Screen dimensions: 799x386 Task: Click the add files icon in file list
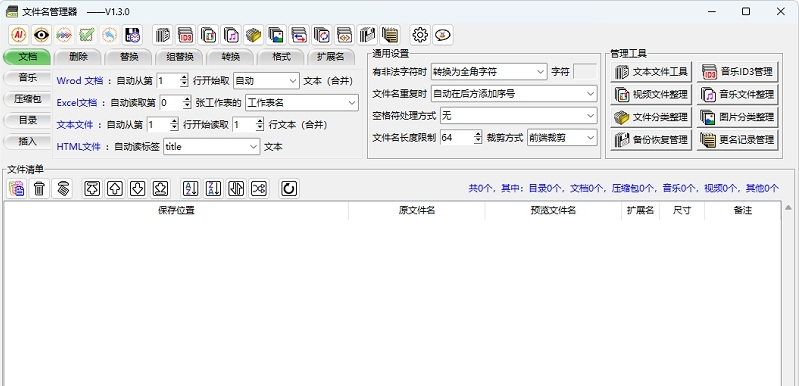(17, 189)
